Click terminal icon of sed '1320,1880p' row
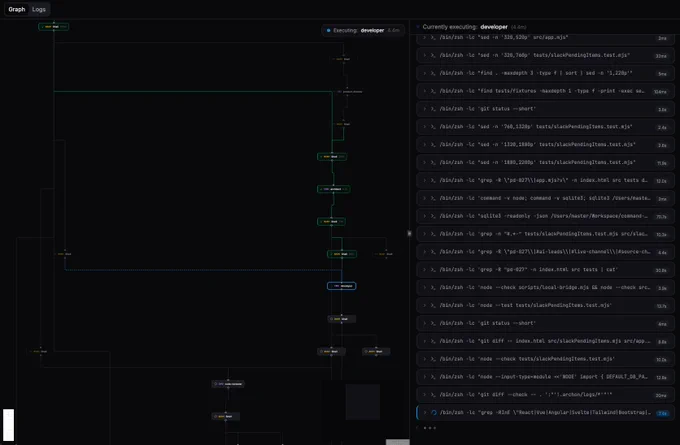 click(433, 144)
